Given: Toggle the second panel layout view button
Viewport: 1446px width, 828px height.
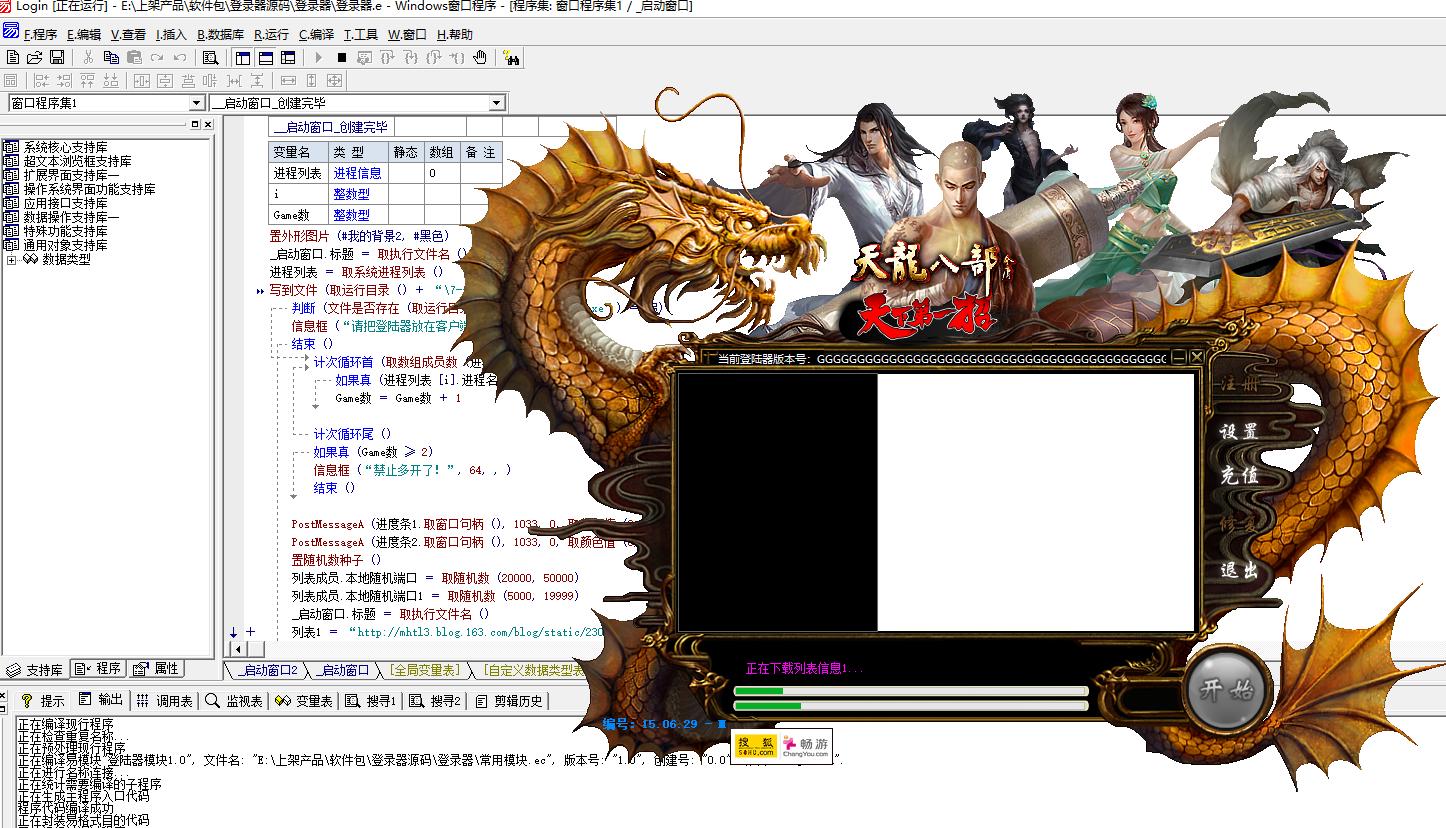Looking at the screenshot, I should (x=266, y=58).
